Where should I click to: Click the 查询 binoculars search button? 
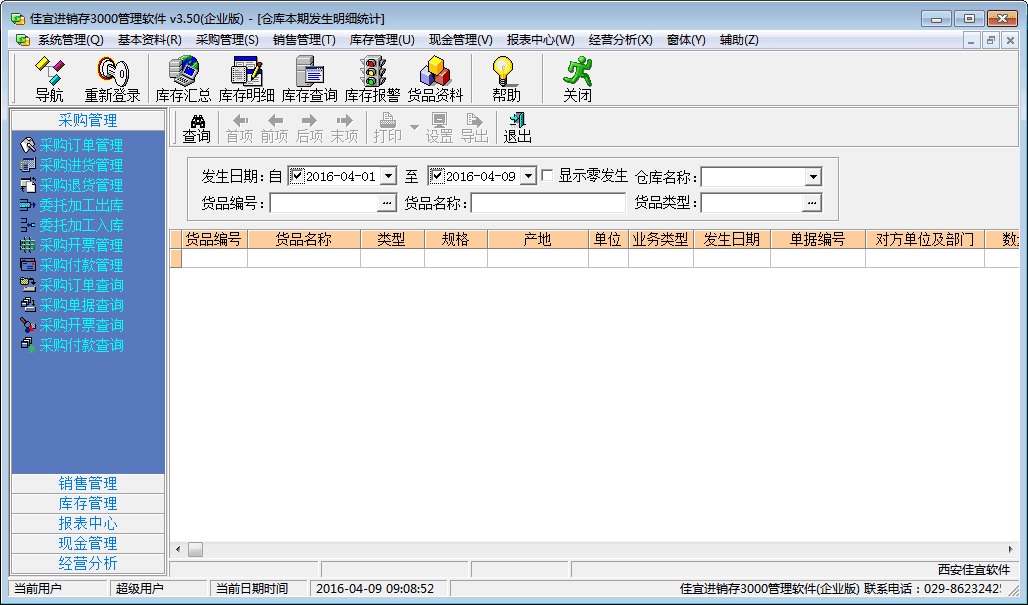pyautogui.click(x=197, y=128)
